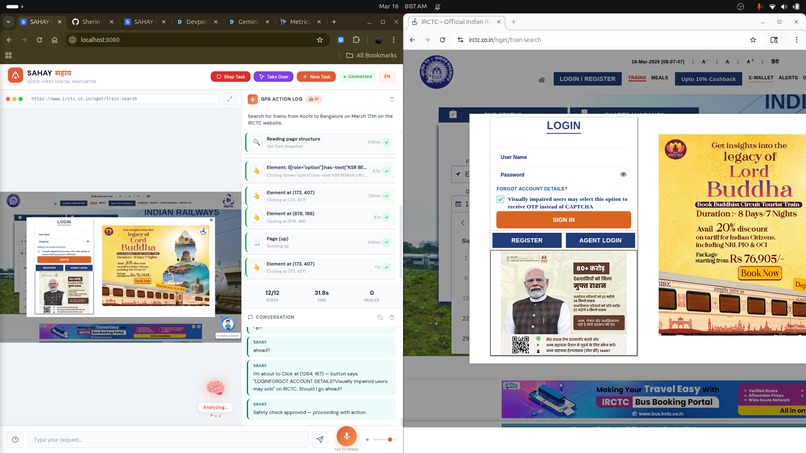This screenshot has height=453, width=806.
Task: Click the speaker volume icon beside slider
Action: click(367, 440)
